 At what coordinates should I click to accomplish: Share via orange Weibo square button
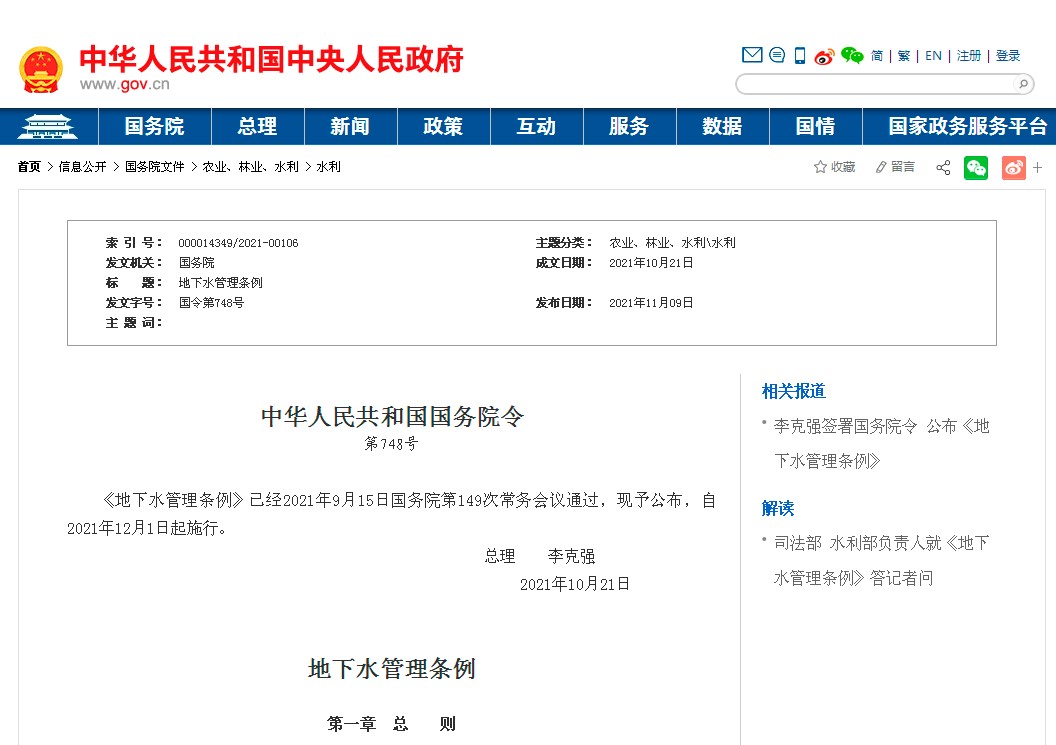point(1013,167)
